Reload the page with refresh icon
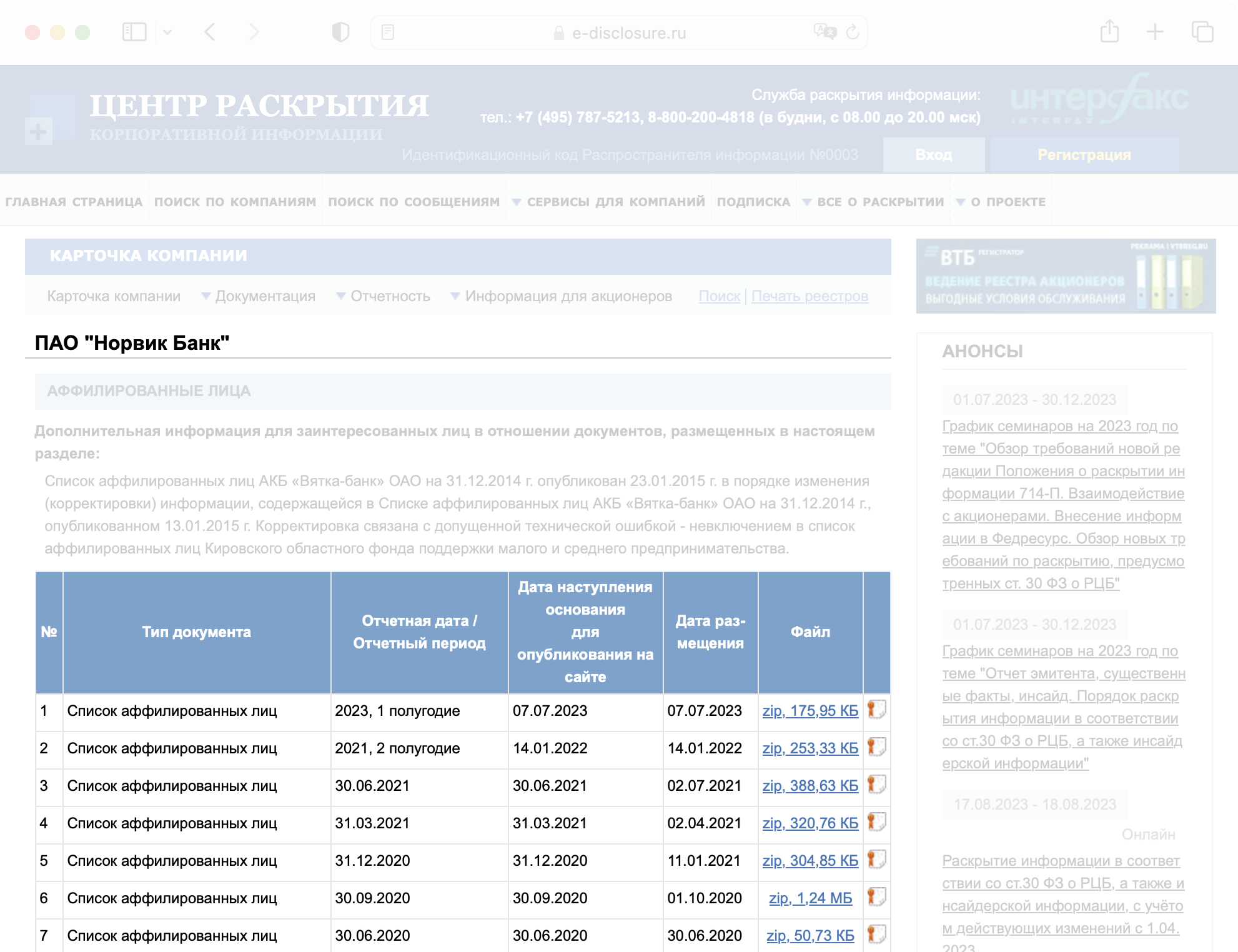Image resolution: width=1238 pixels, height=952 pixels. click(853, 32)
